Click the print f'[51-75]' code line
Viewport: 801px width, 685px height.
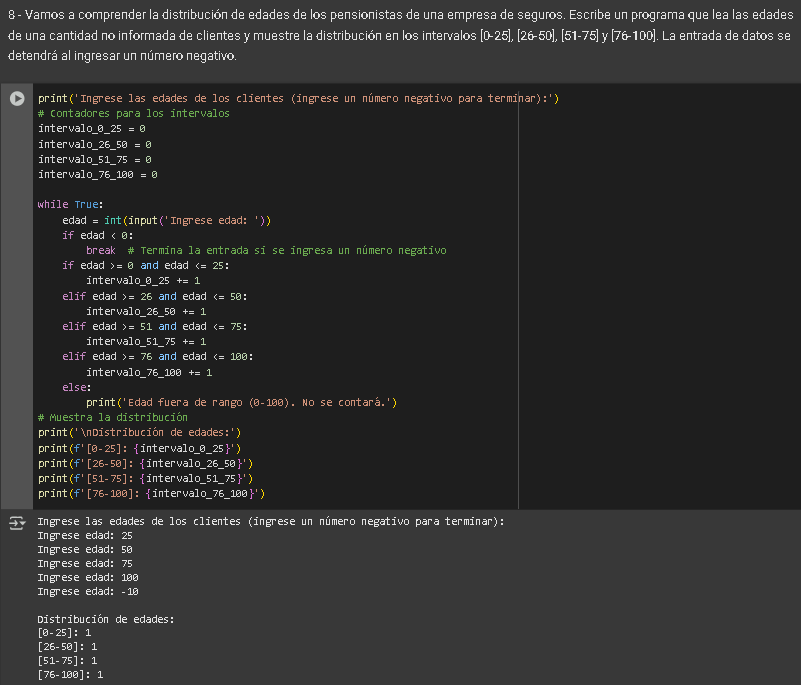point(146,479)
